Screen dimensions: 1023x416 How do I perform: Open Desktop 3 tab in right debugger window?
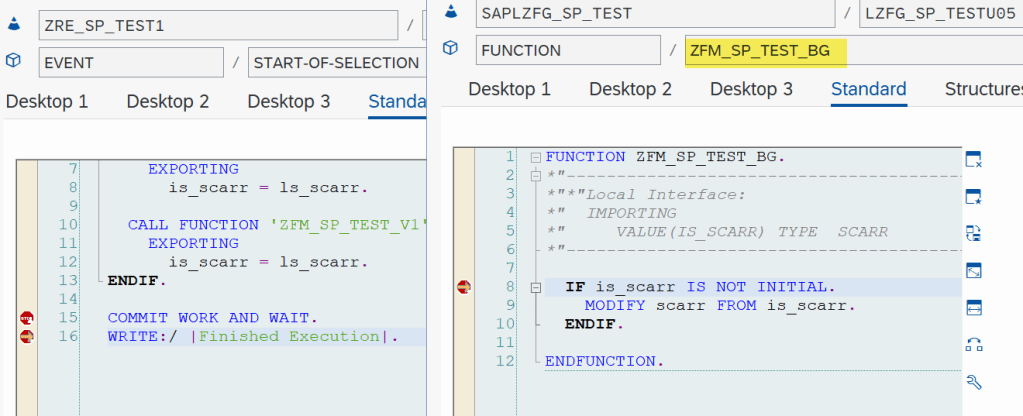click(752, 89)
